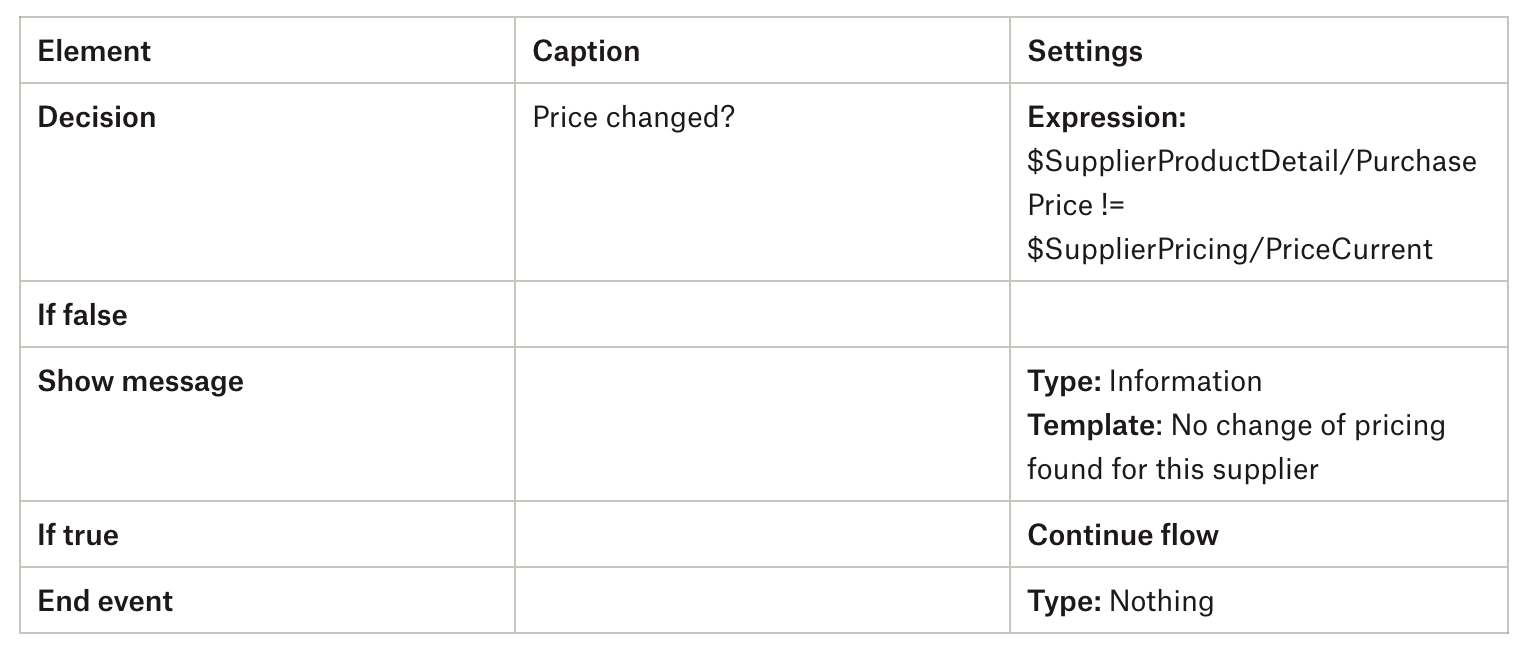Viewport: 1524px width, 656px height.
Task: Click the Caption column header
Action: [586, 51]
